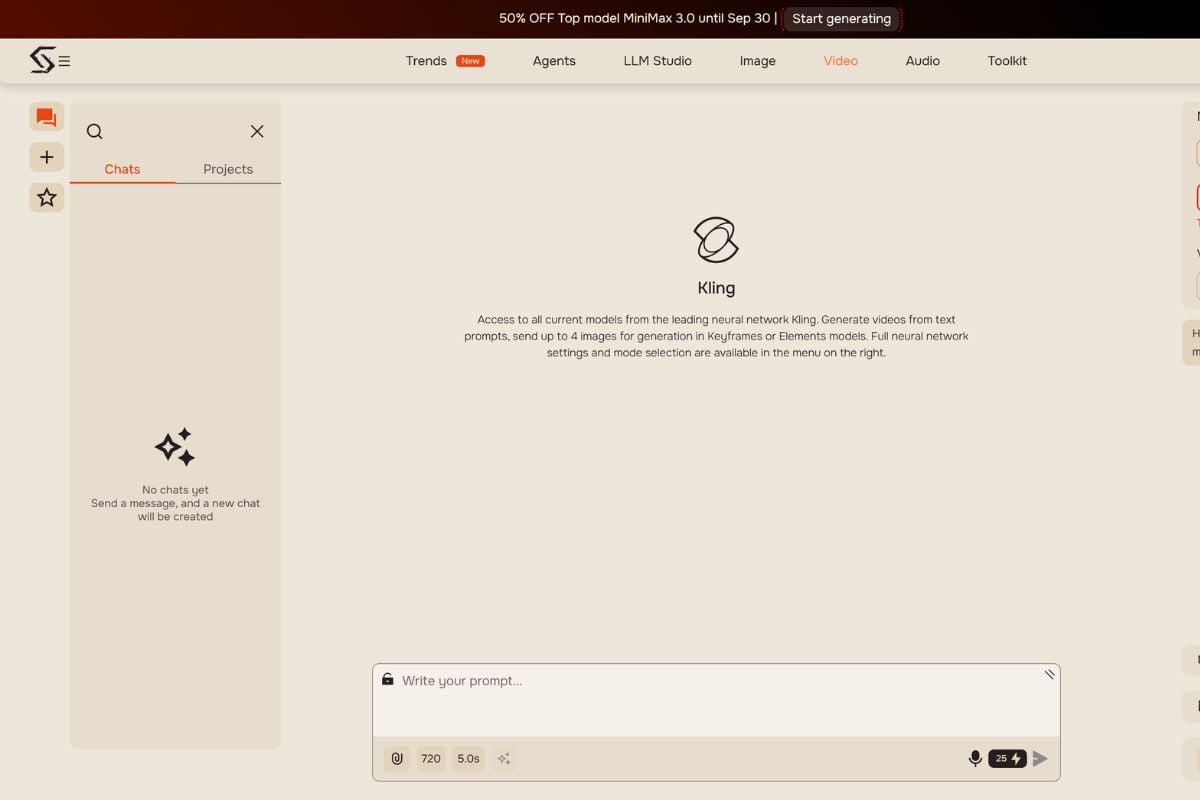Click the Start generating banner button

click(841, 18)
